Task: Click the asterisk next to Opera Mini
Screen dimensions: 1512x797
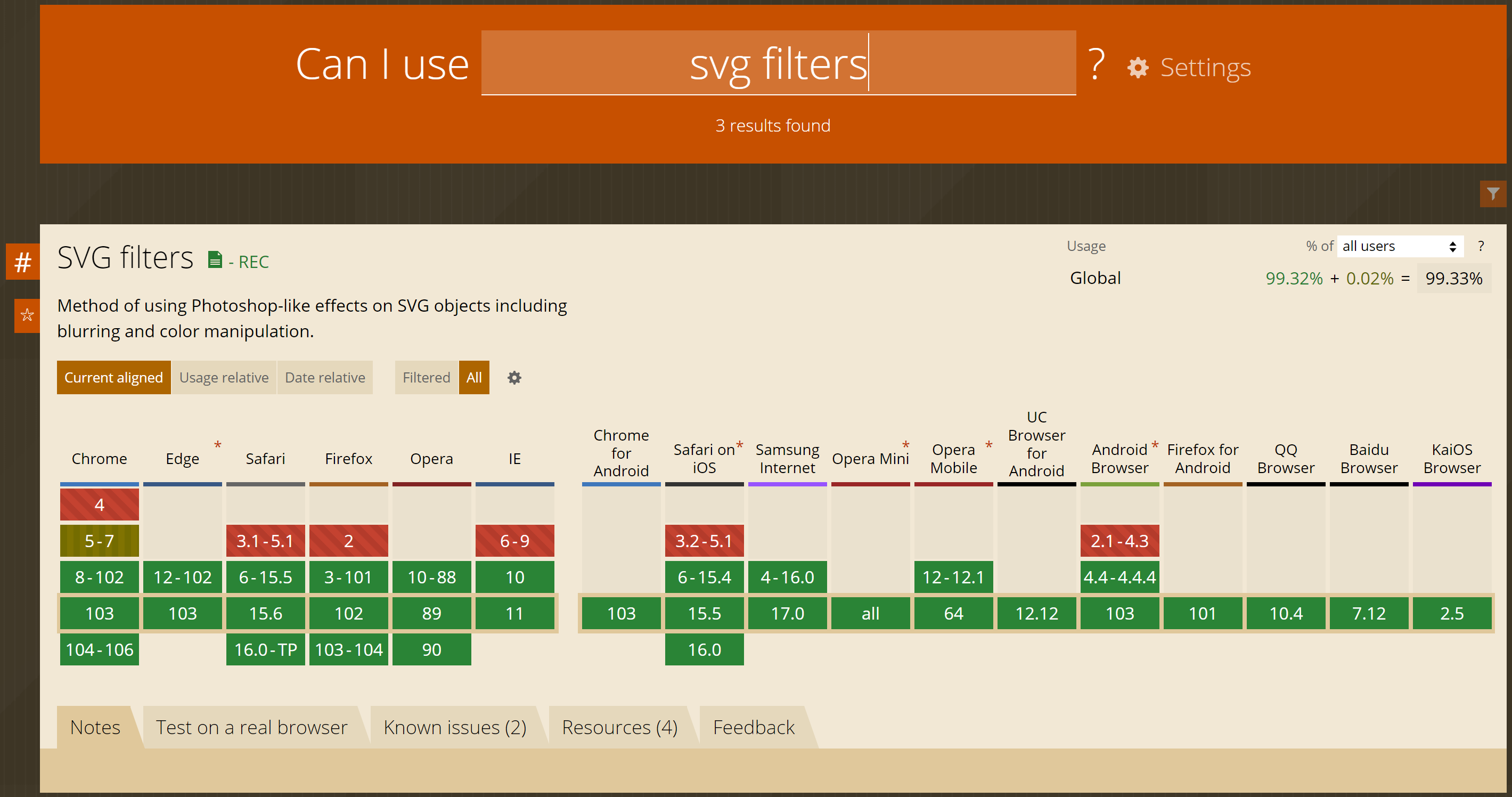Action: pyautogui.click(x=906, y=446)
